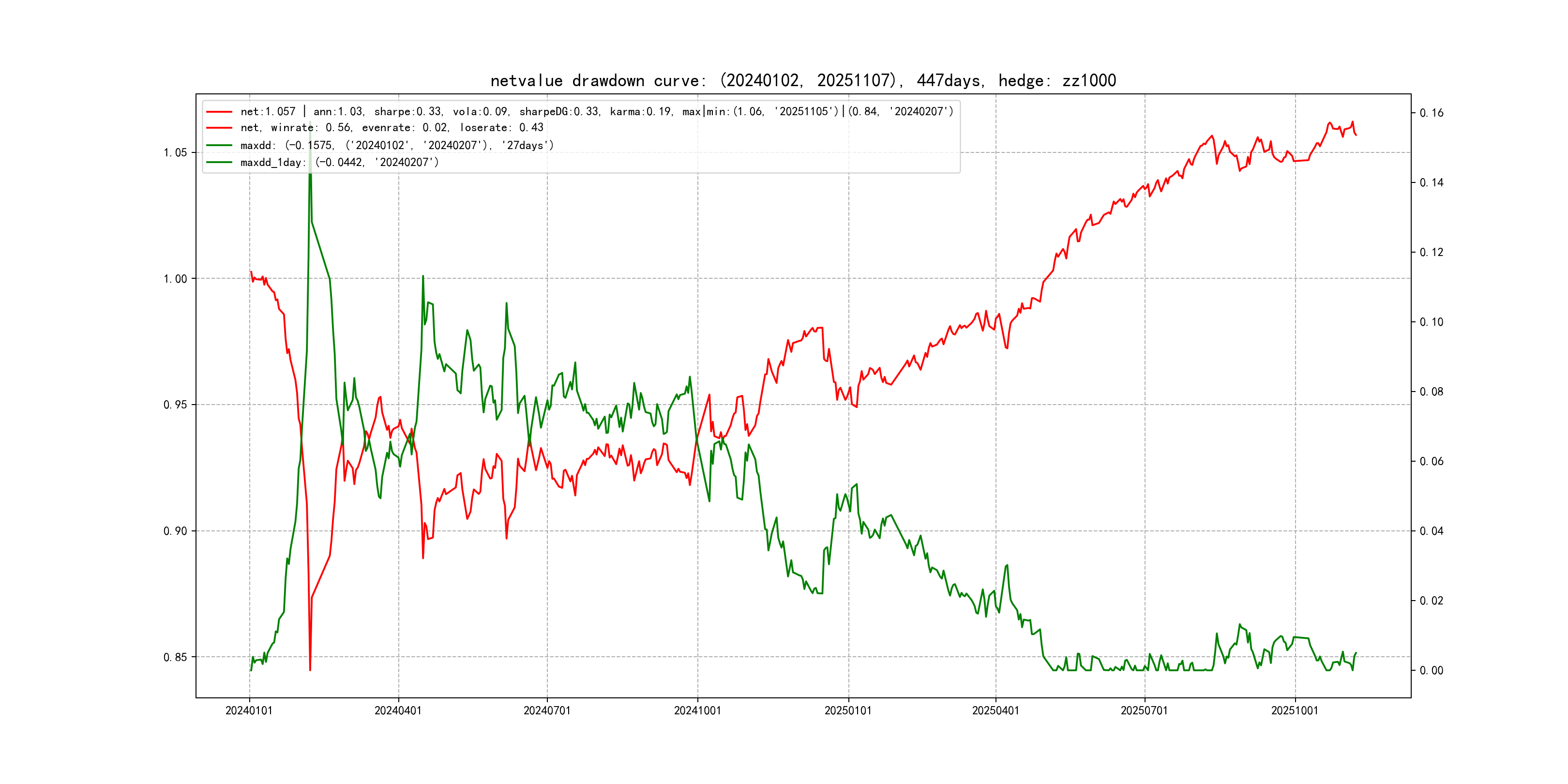Image resolution: width=1568 pixels, height=784 pixels.
Task: Click the 20241001 x-axis date label
Action: pos(697,710)
